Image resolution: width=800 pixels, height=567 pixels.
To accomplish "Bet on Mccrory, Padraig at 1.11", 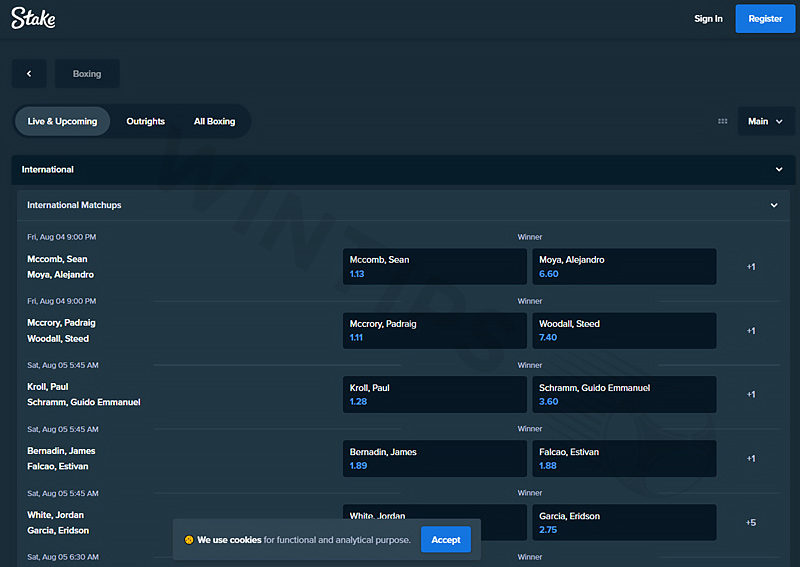I will 435,331.
